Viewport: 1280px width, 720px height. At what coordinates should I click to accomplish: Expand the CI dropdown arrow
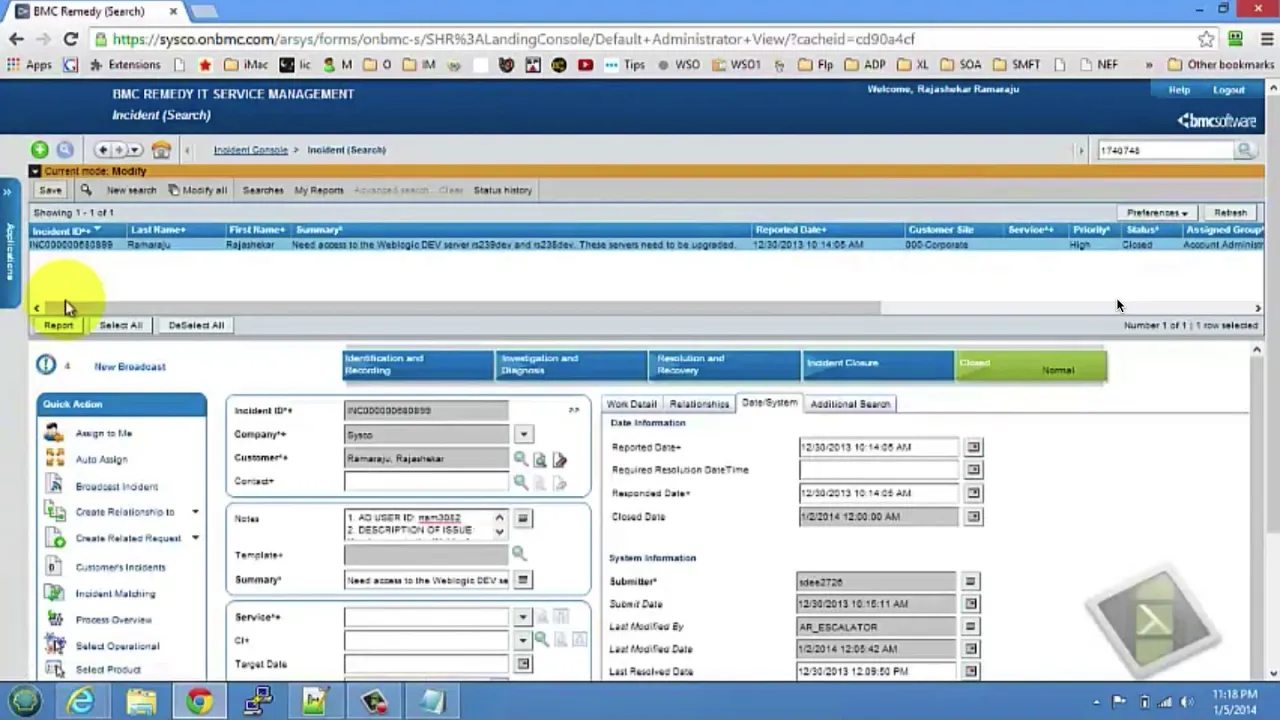coord(522,640)
